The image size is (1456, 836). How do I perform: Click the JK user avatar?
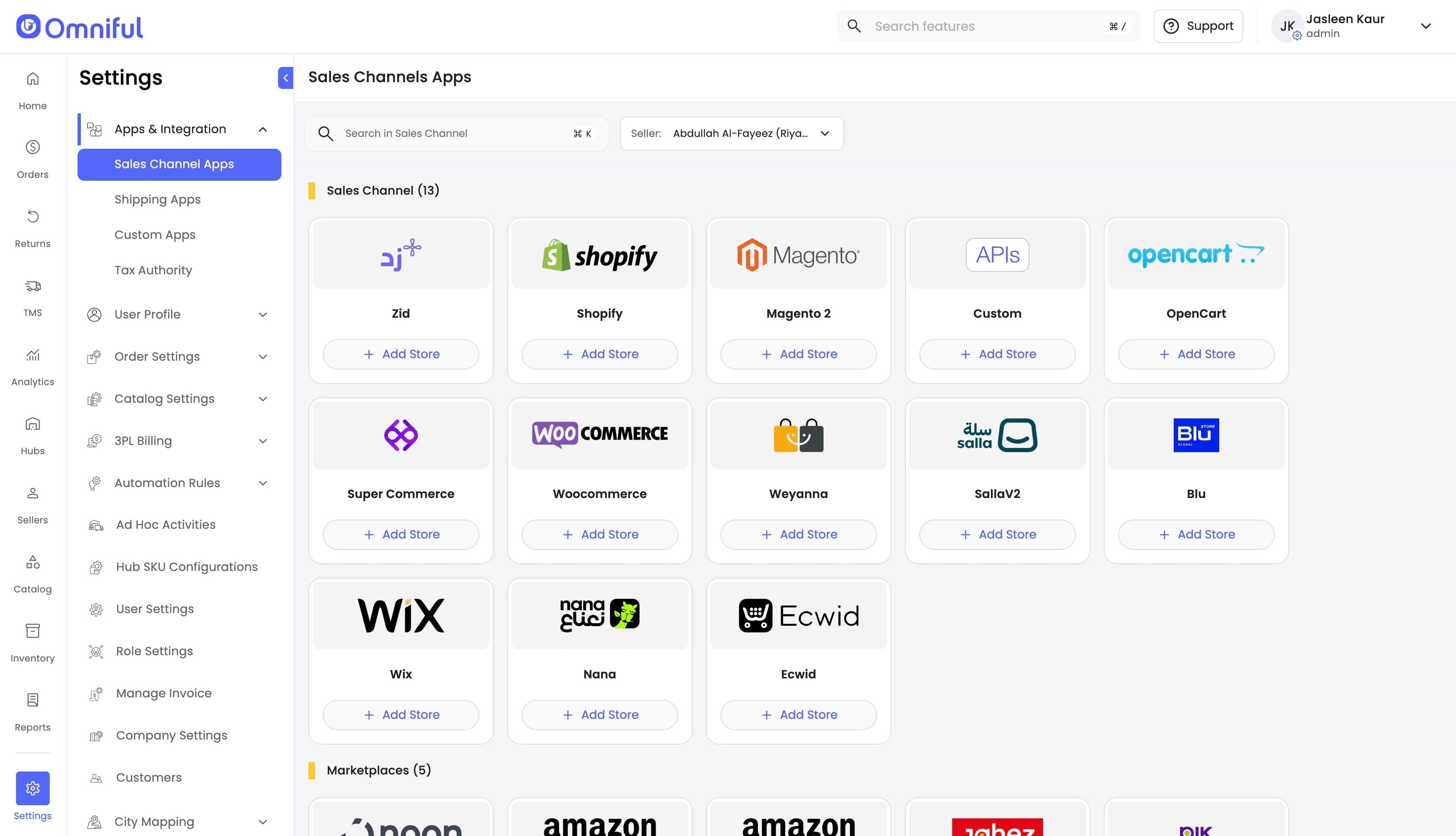point(1287,27)
